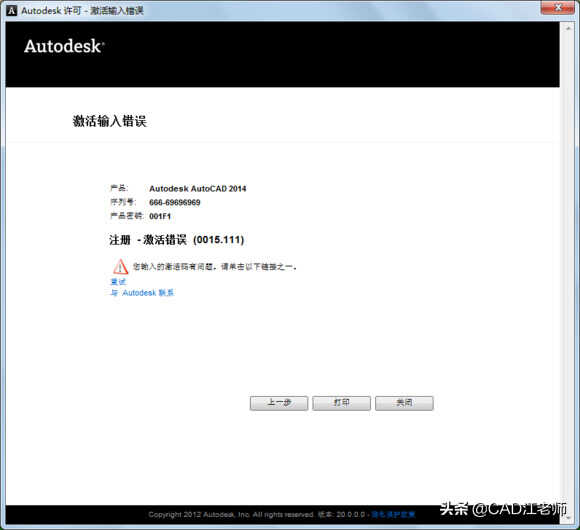580x530 pixels.
Task: Click the 打印 (Print) button
Action: click(x=341, y=403)
